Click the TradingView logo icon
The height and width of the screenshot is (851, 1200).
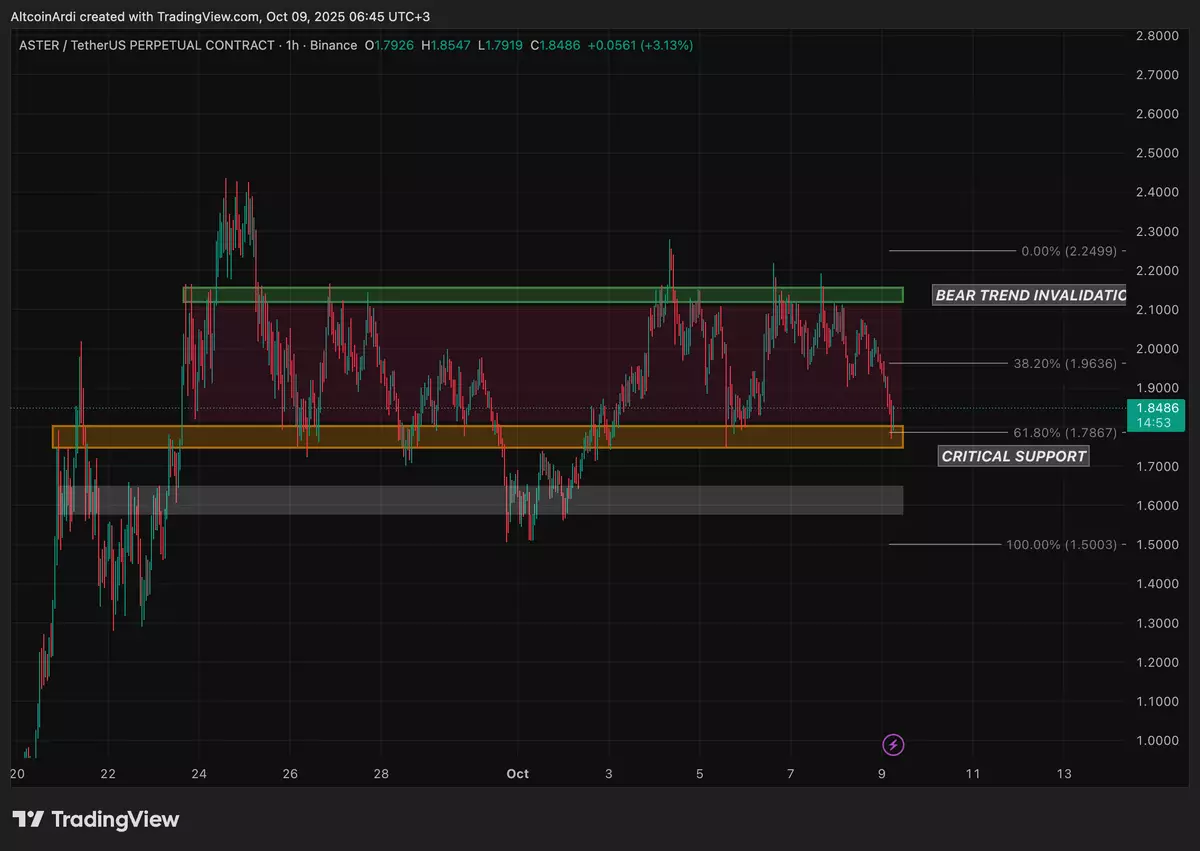coord(28,819)
